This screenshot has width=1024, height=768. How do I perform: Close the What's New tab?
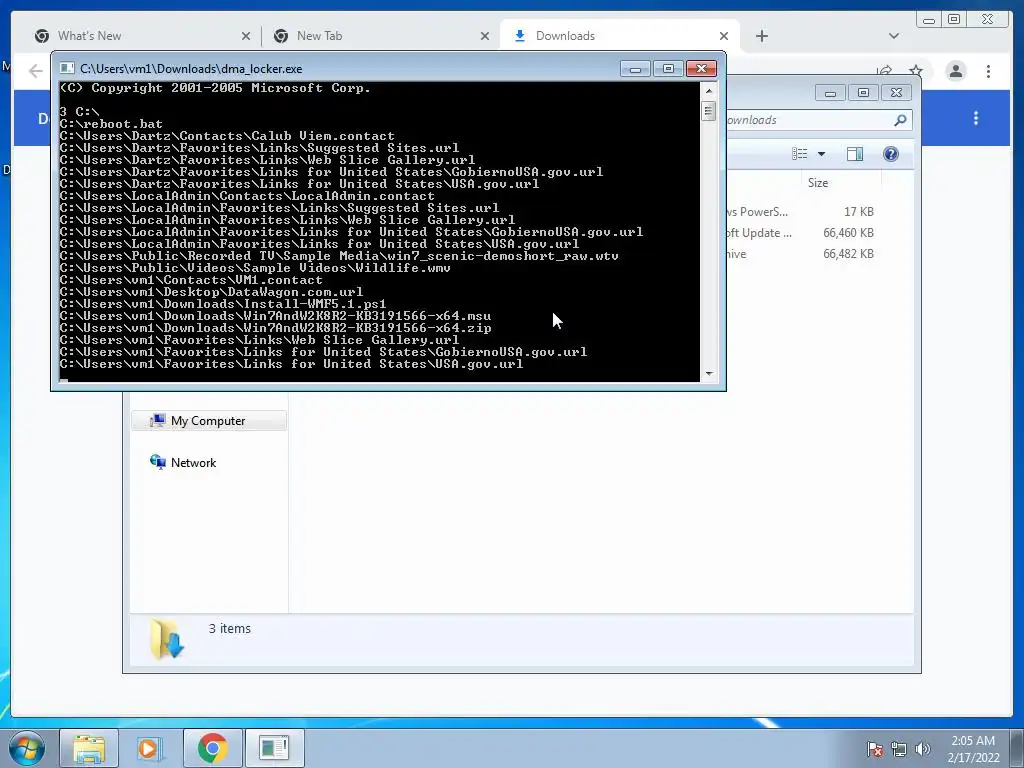point(246,37)
